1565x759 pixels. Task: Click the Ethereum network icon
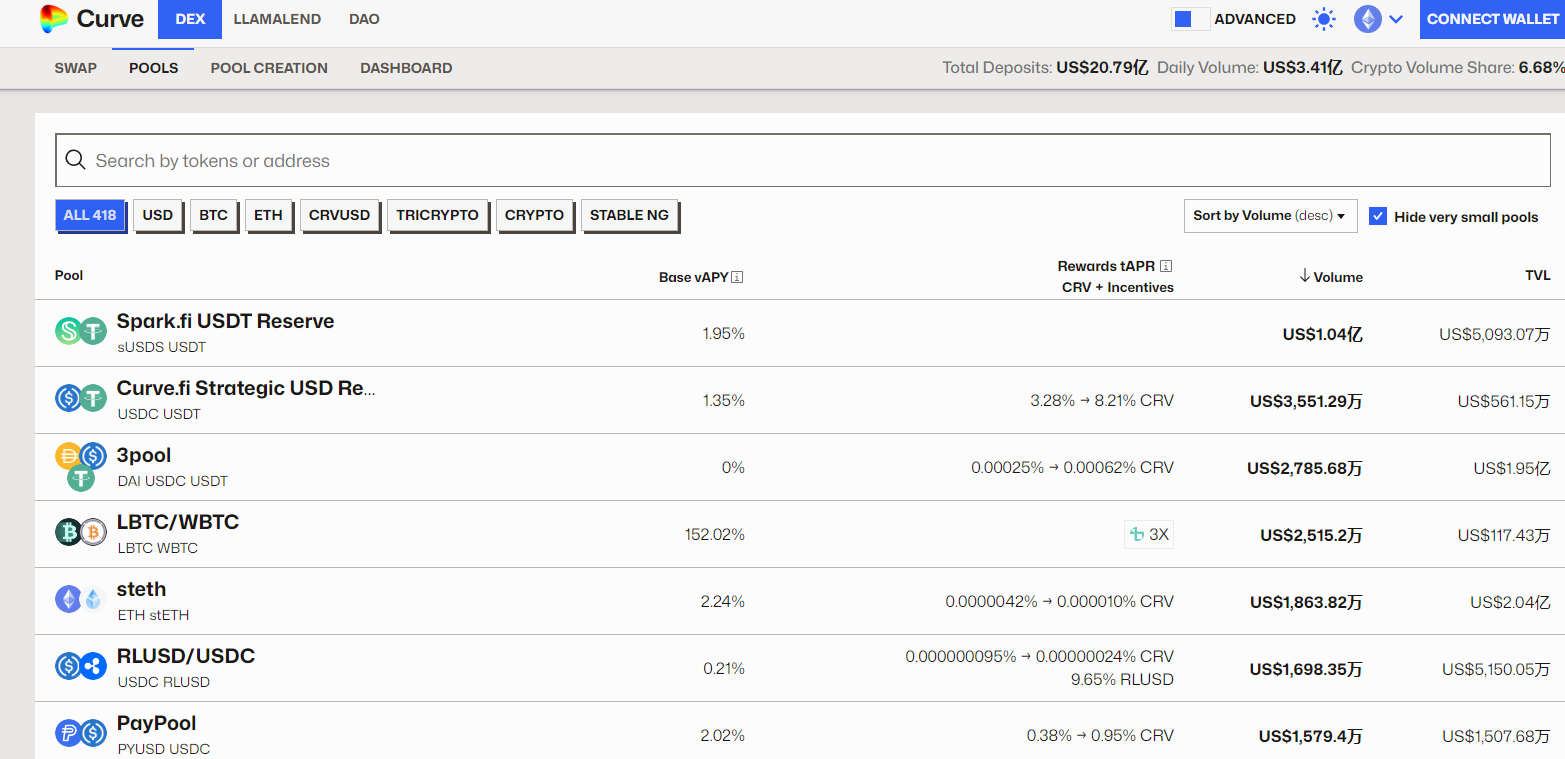[1367, 19]
